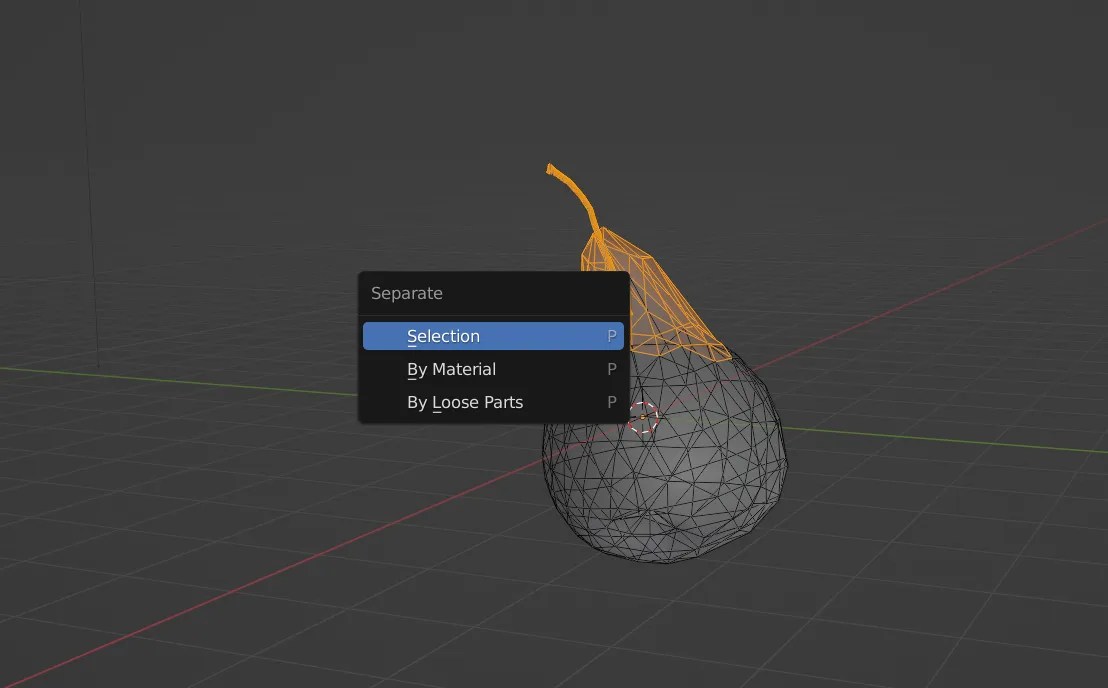Click the P shortcut beside Selection
Image resolution: width=1108 pixels, height=688 pixels.
click(x=611, y=336)
